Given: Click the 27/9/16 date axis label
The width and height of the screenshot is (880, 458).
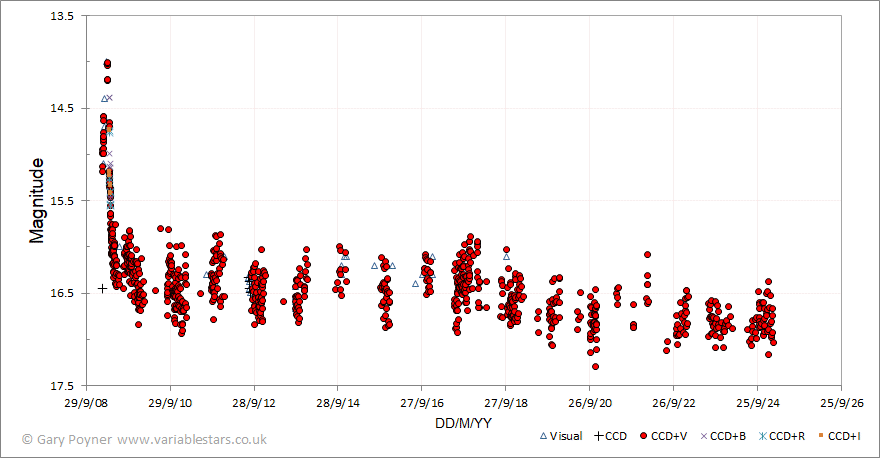Looking at the screenshot, I should [x=422, y=403].
